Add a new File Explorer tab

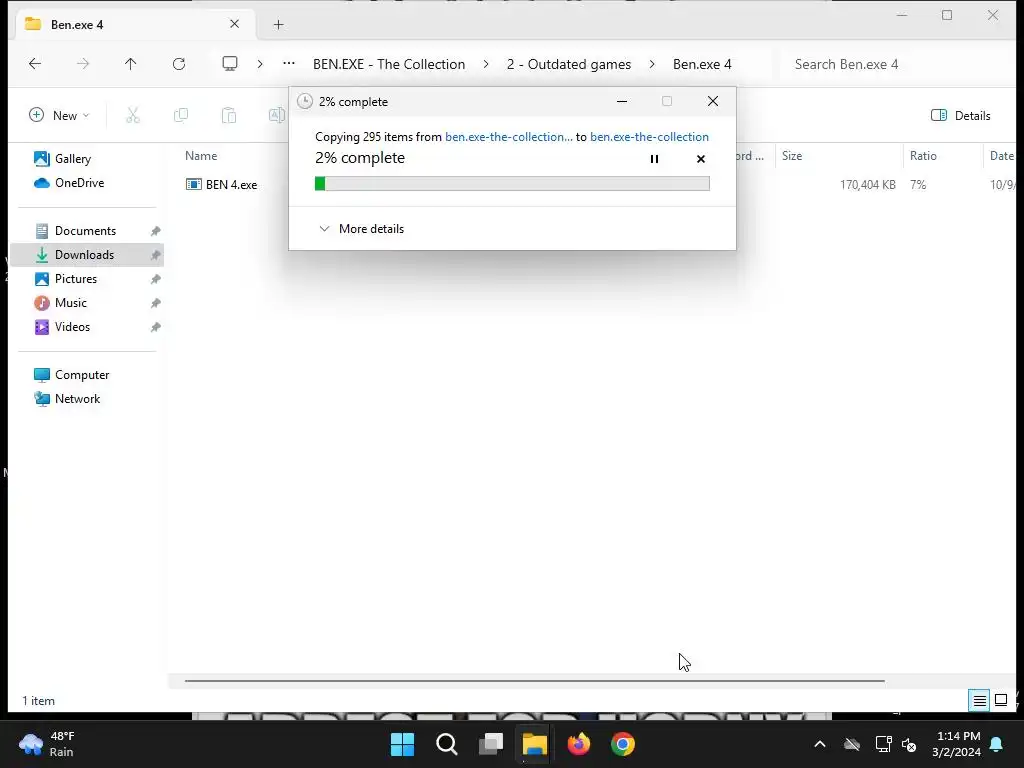point(278,25)
